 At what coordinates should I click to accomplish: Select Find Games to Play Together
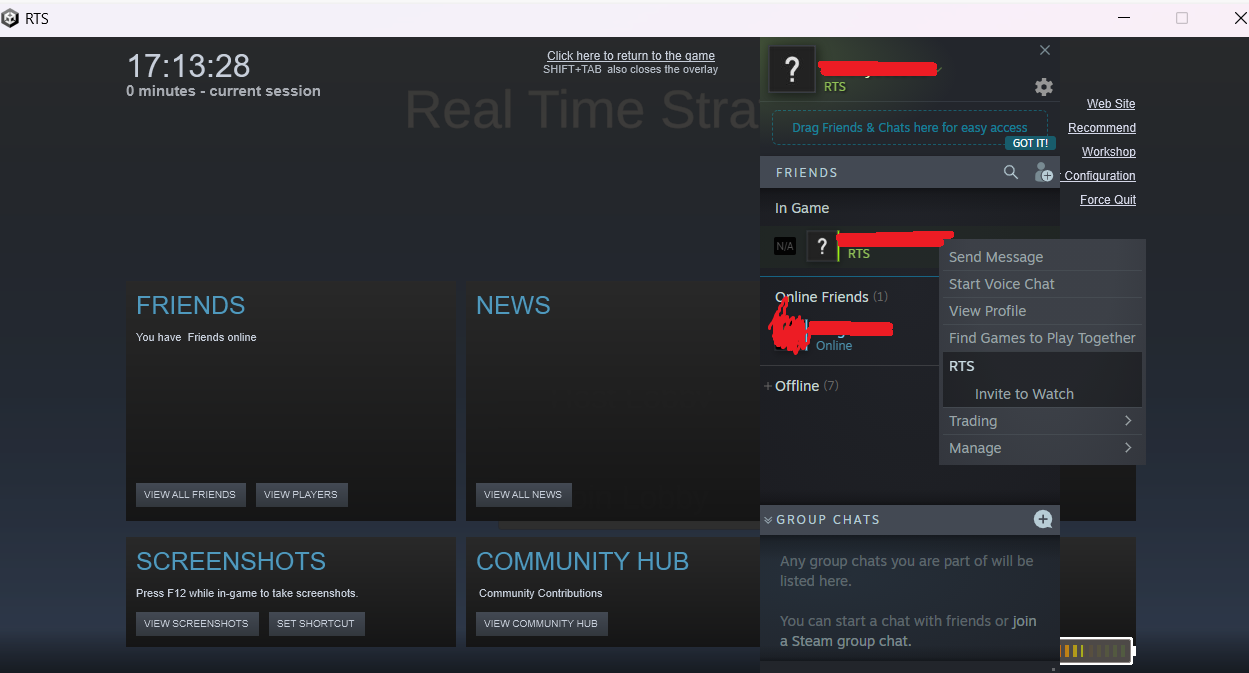click(1042, 338)
